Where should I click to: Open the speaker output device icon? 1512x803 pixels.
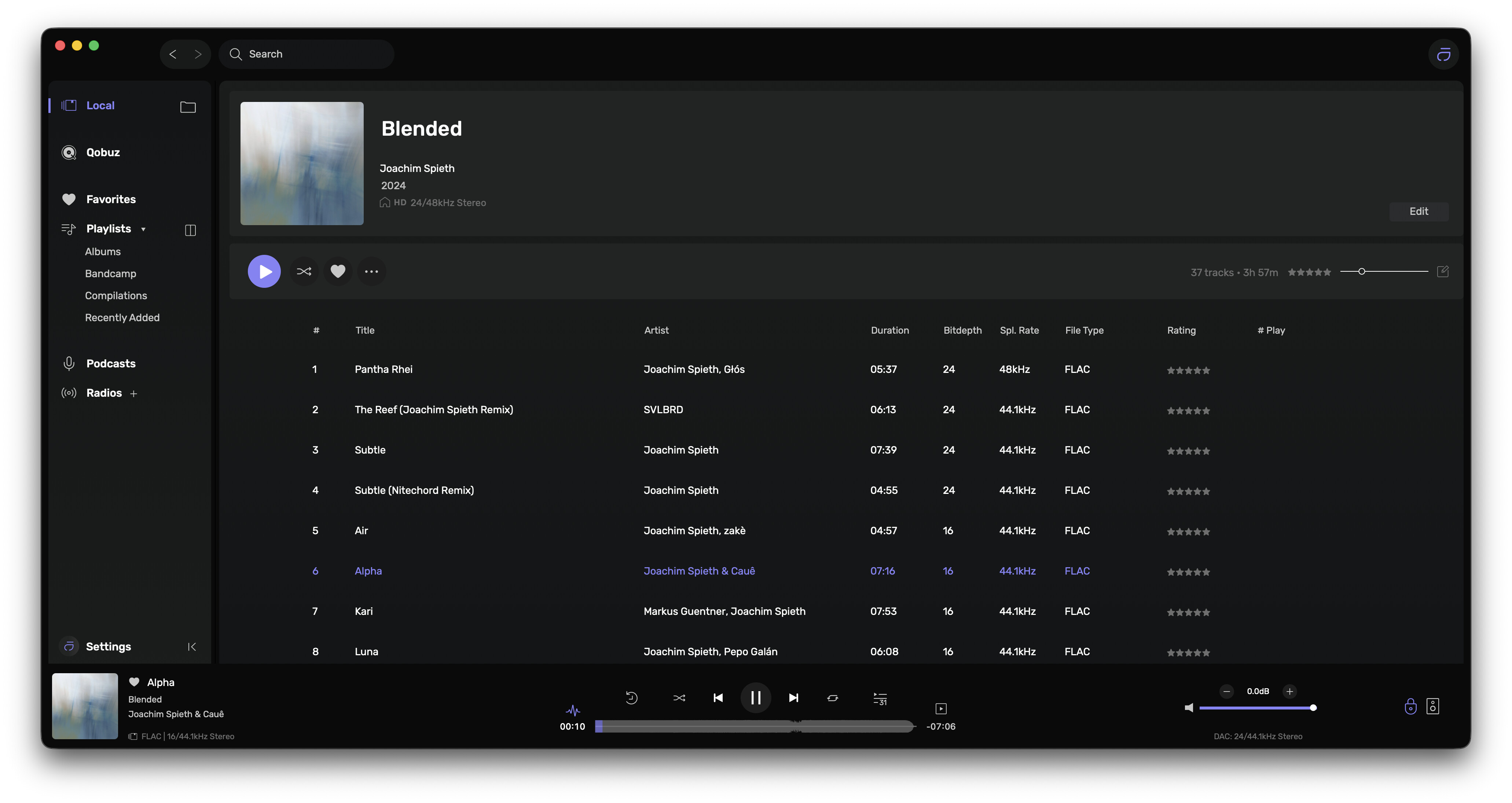point(1433,706)
